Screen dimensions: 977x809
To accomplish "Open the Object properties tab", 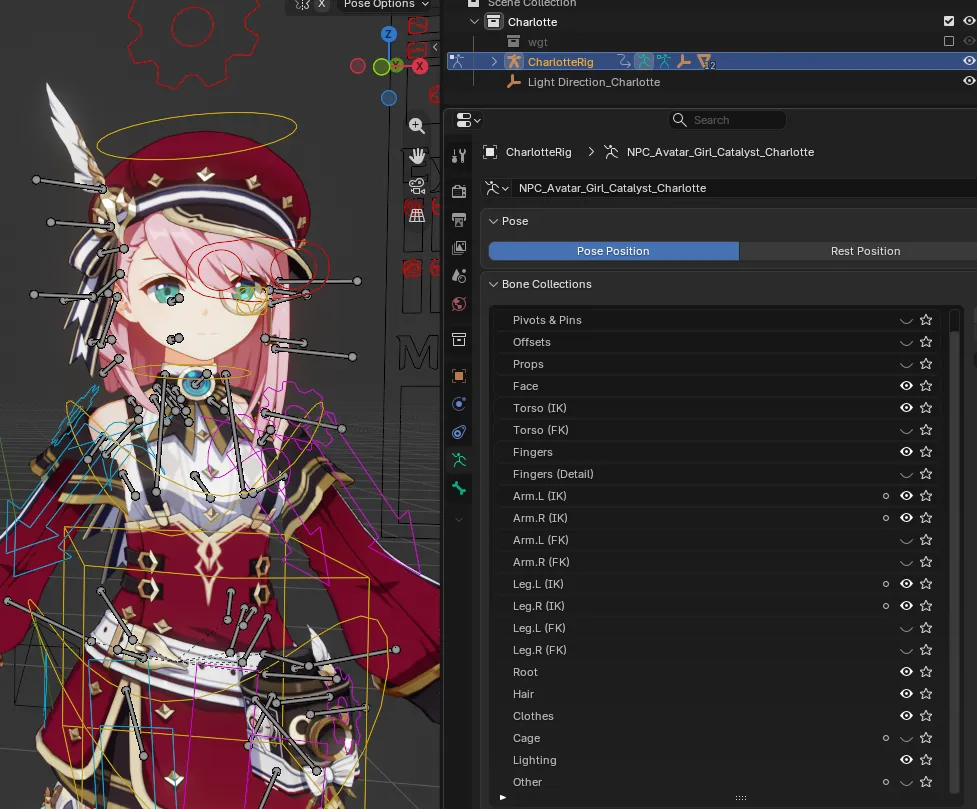I will (x=459, y=376).
